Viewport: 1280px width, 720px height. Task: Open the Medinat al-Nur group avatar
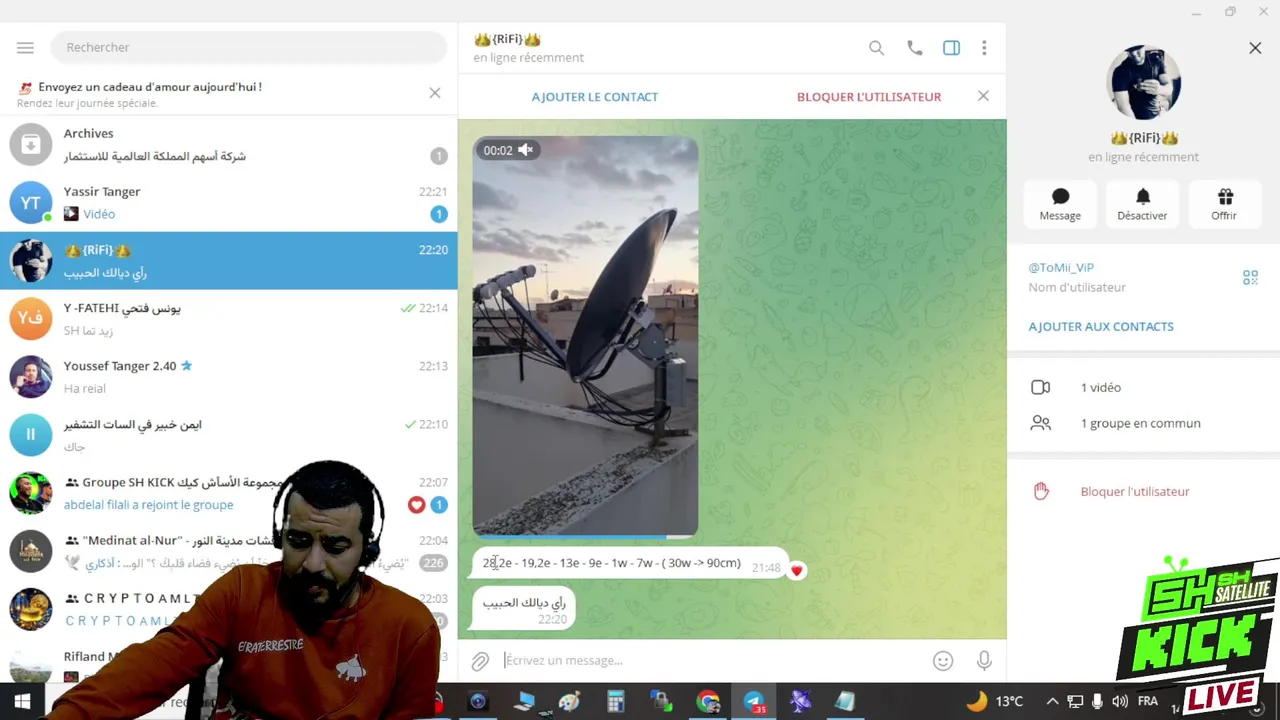pyautogui.click(x=31, y=551)
